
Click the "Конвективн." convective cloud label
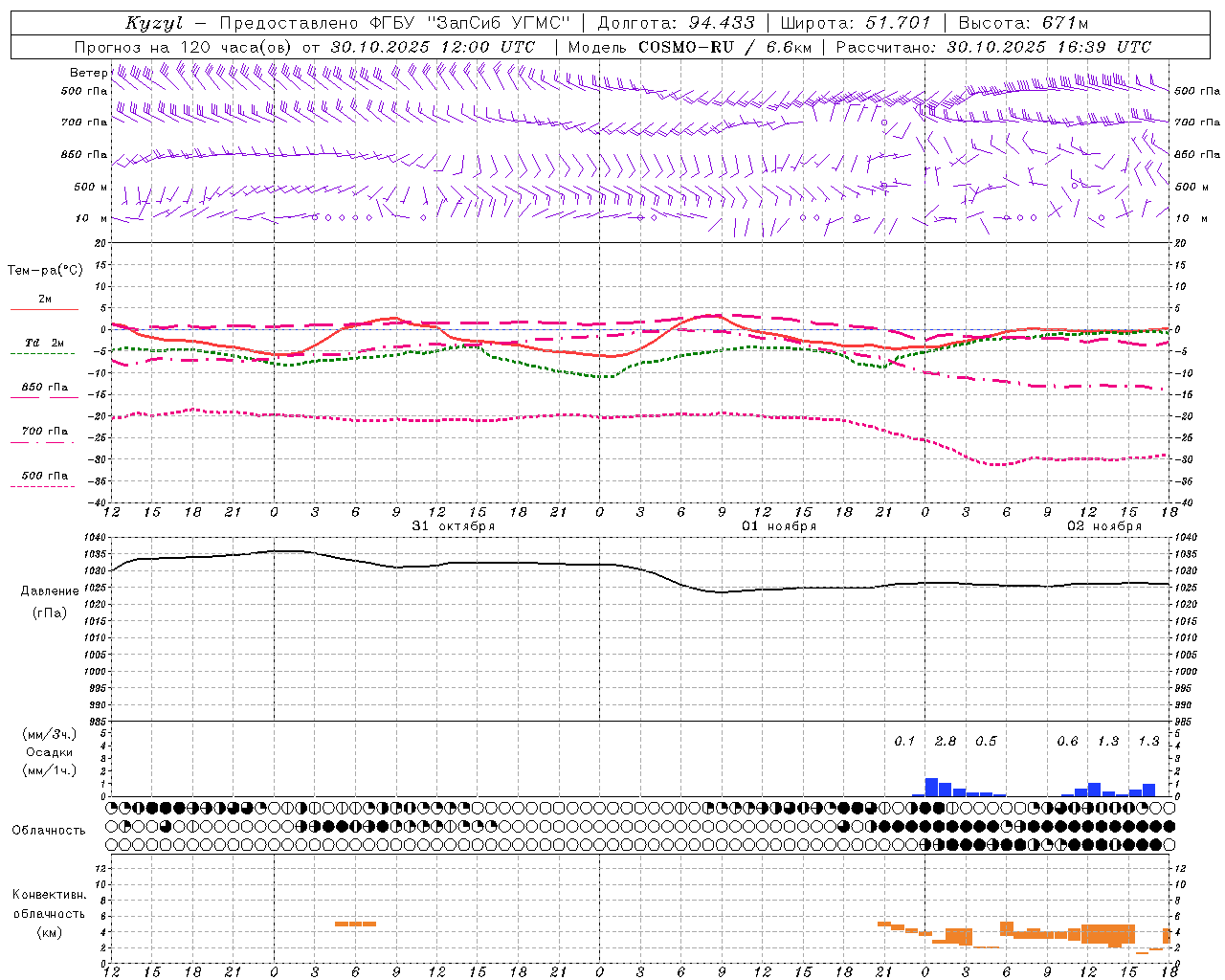(x=49, y=895)
